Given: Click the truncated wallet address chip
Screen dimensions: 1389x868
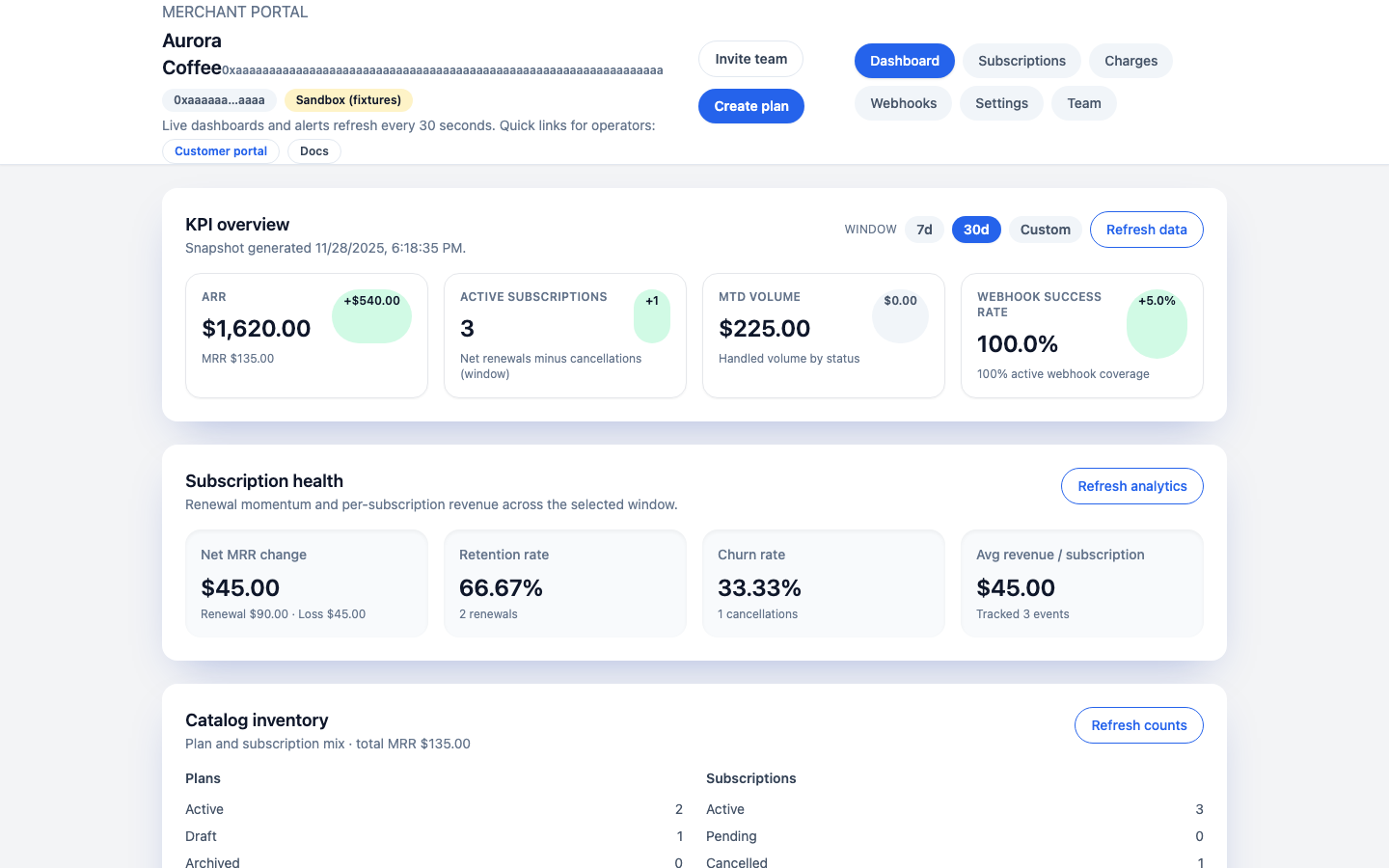Looking at the screenshot, I should point(219,99).
